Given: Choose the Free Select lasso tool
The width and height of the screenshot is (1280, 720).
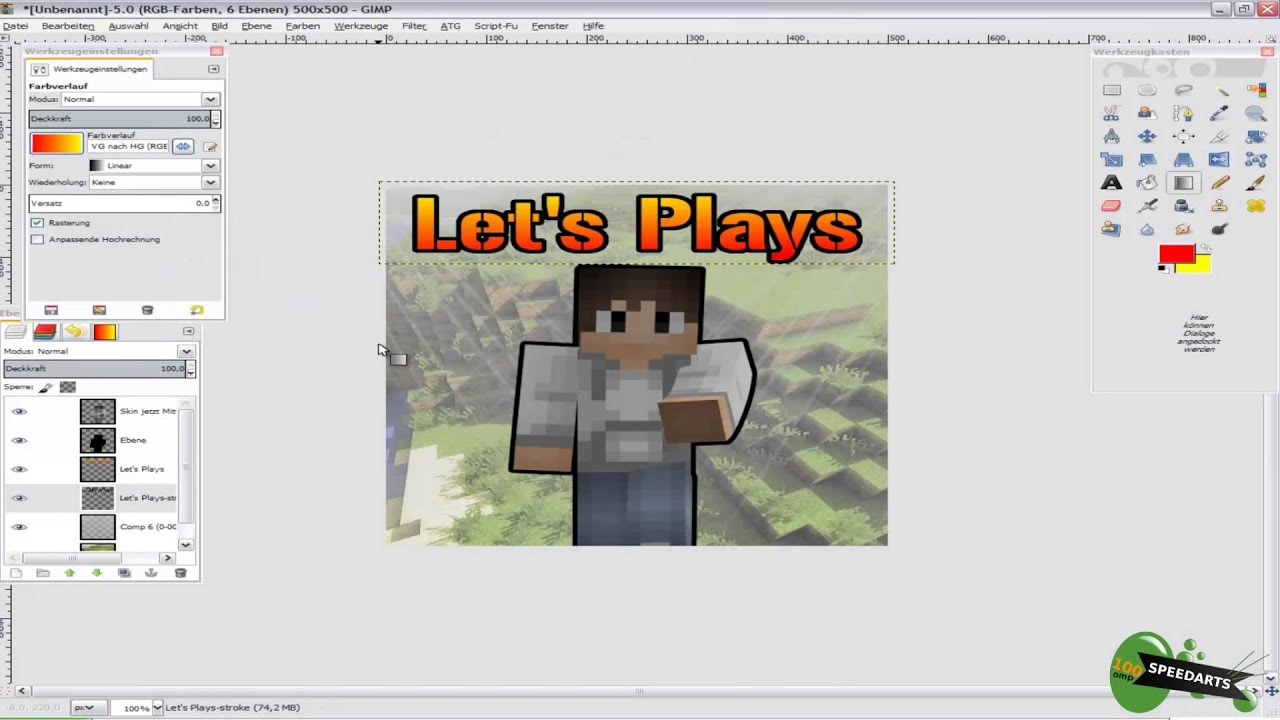Looking at the screenshot, I should (1183, 90).
